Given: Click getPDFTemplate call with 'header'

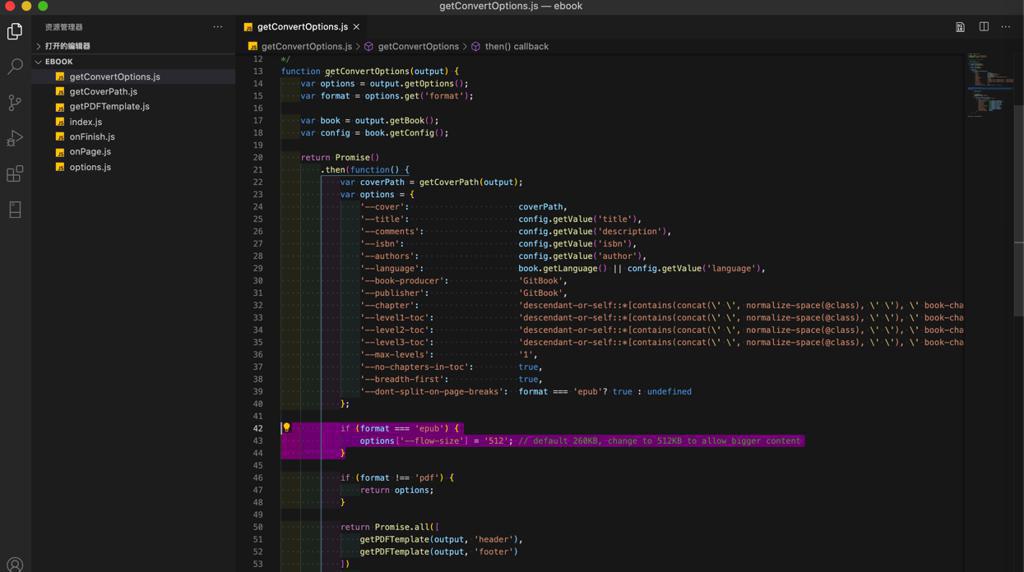Looking at the screenshot, I should click(x=440, y=539).
